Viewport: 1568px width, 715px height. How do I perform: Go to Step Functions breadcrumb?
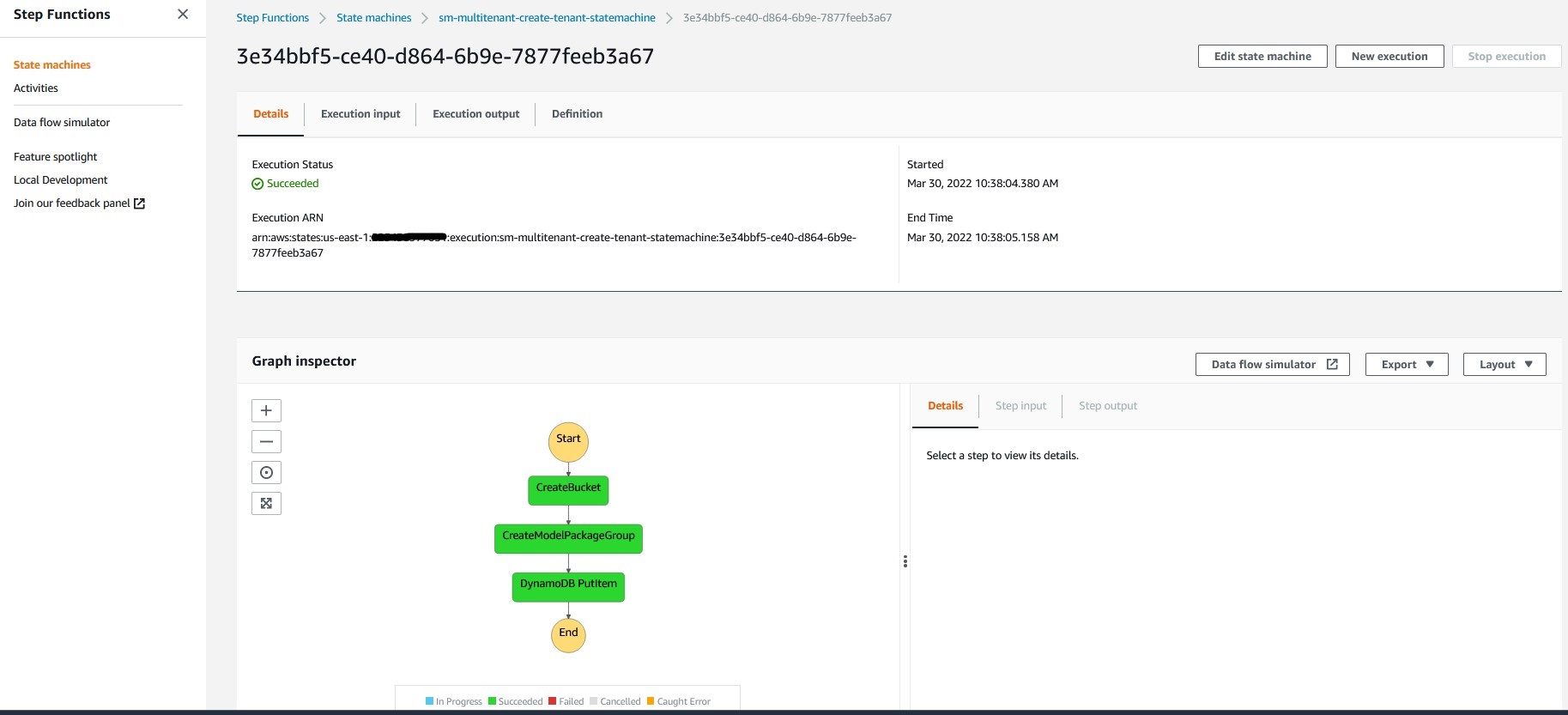coord(272,18)
